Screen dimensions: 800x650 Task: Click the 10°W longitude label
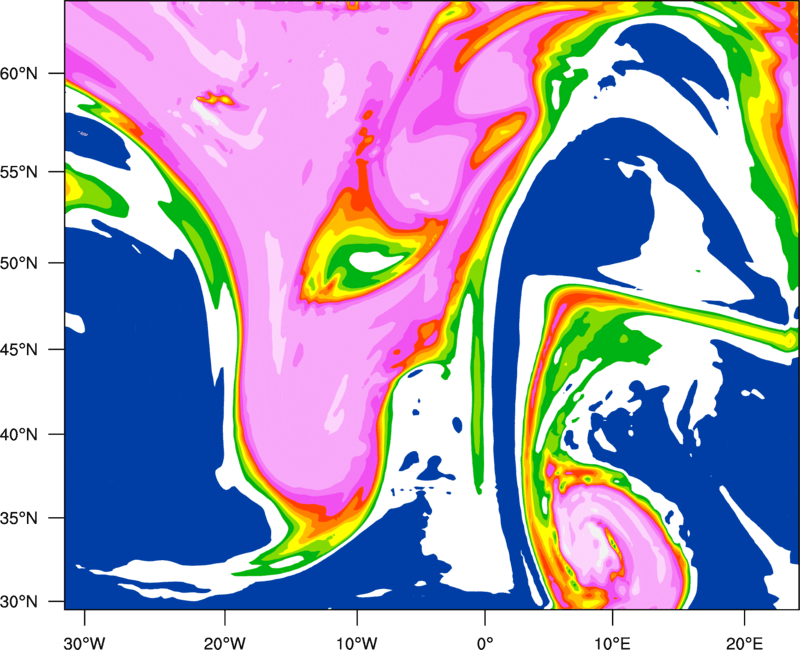pos(357,643)
